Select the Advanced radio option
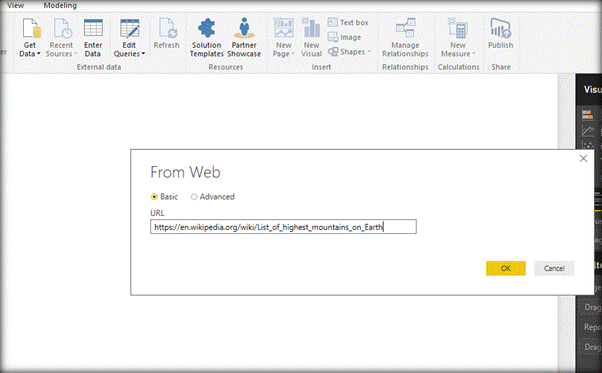The image size is (602, 373). [x=194, y=197]
